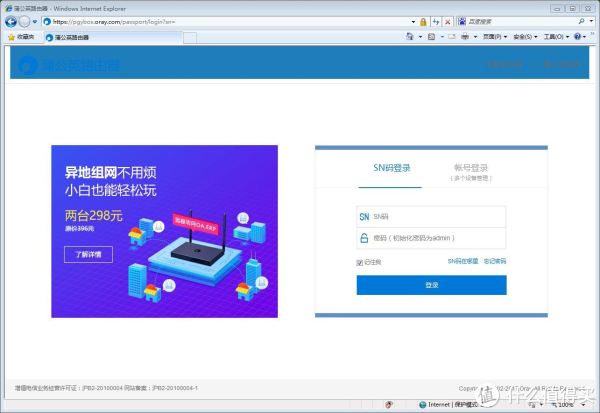Click the Home icon in command bar

click(x=410, y=37)
